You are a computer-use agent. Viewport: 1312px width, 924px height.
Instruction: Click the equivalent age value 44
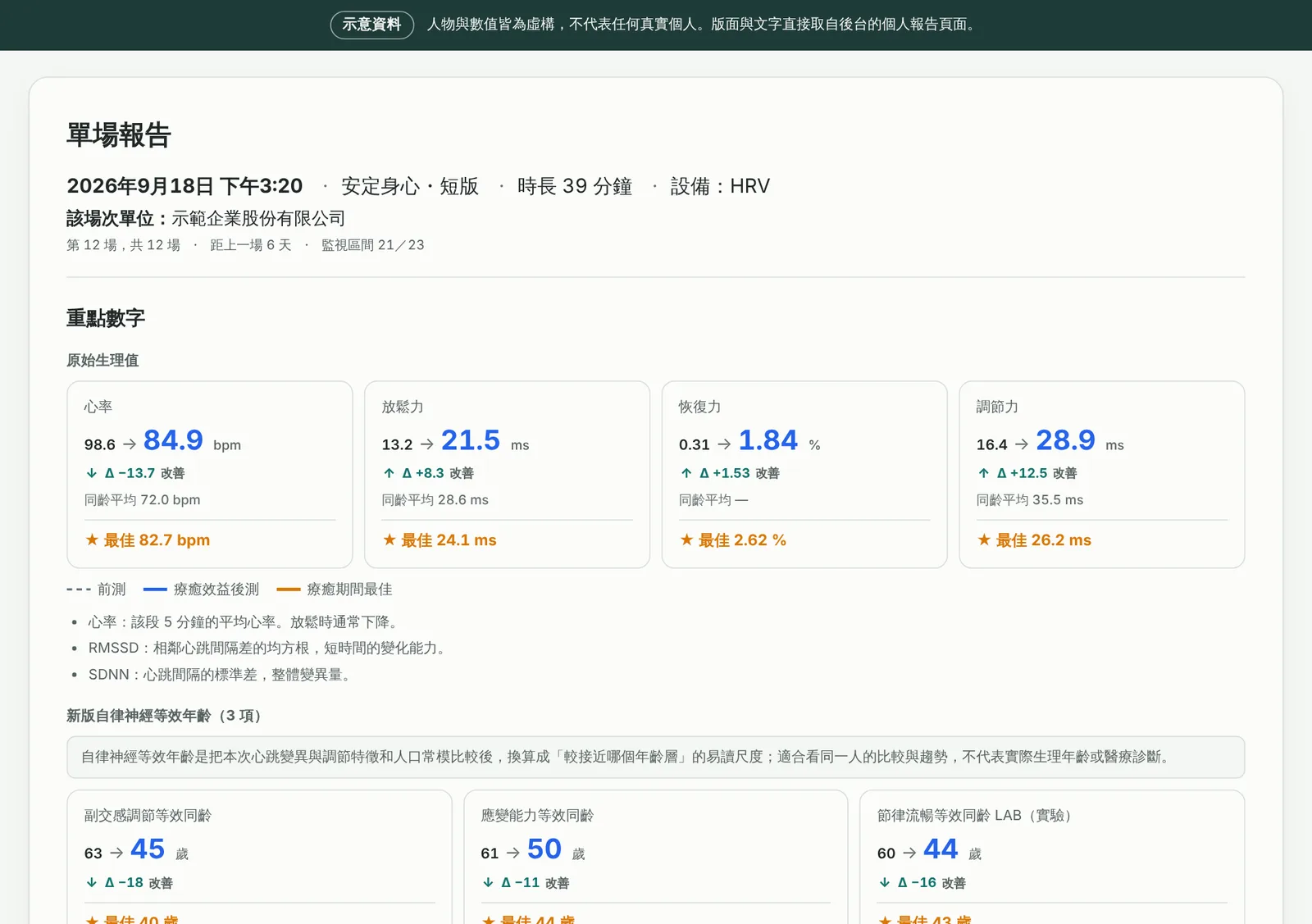(x=941, y=849)
